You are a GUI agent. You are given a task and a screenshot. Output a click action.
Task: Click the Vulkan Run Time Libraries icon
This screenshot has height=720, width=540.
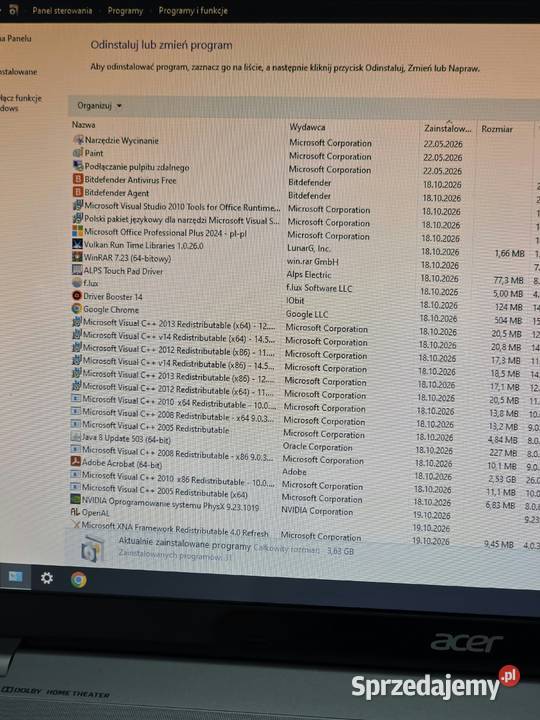point(78,244)
